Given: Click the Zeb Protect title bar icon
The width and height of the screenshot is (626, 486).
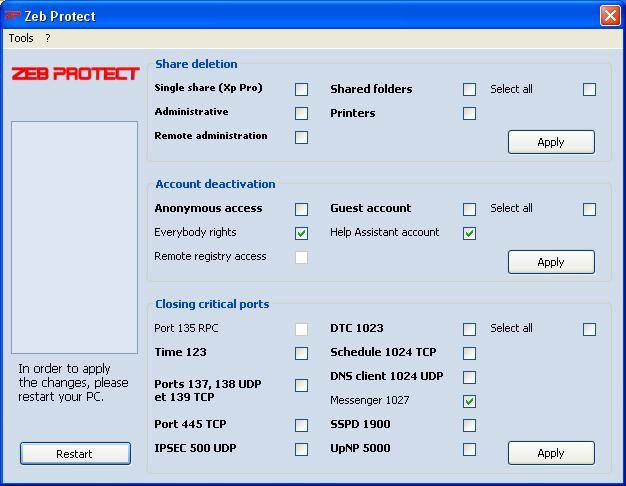Looking at the screenshot, I should [x=12, y=16].
